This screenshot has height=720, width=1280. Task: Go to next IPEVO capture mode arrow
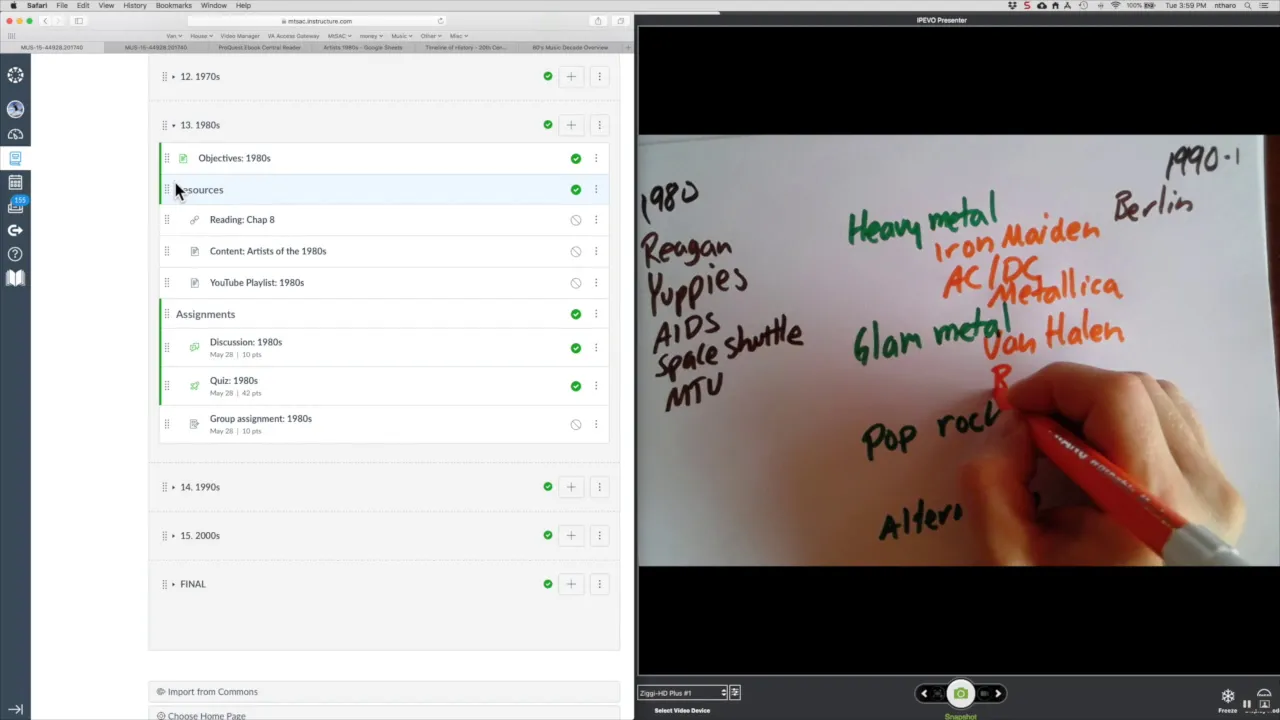(x=997, y=693)
